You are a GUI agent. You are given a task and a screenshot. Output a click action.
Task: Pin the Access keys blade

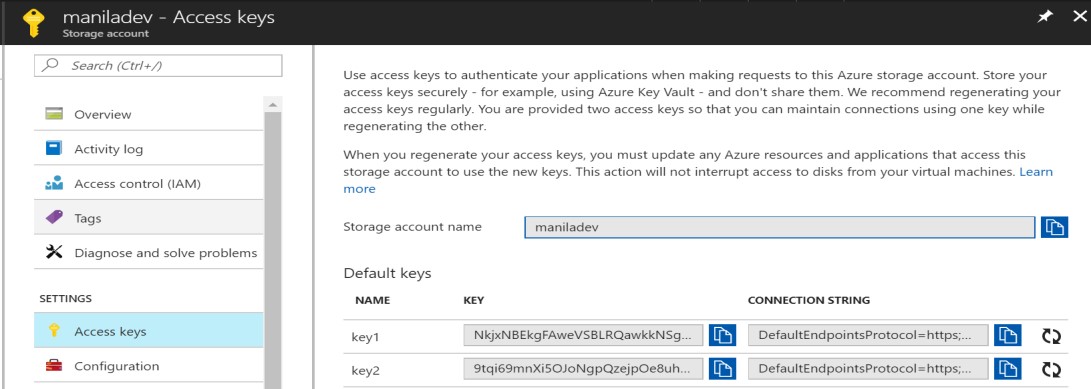tap(1045, 17)
